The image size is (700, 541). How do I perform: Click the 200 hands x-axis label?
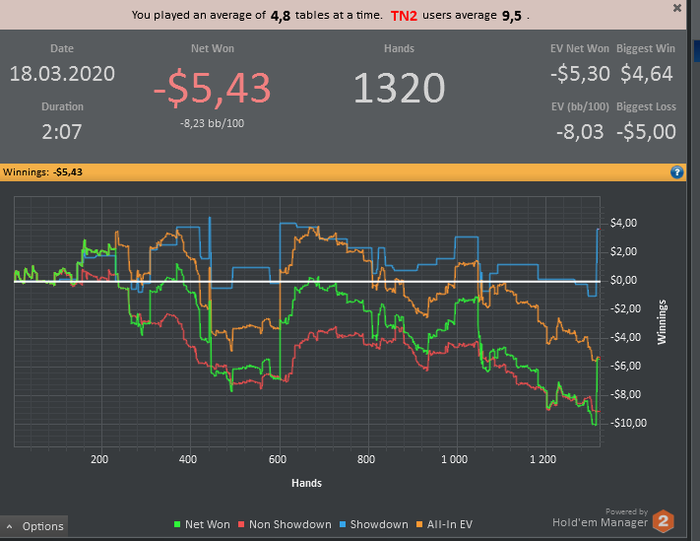(99, 459)
